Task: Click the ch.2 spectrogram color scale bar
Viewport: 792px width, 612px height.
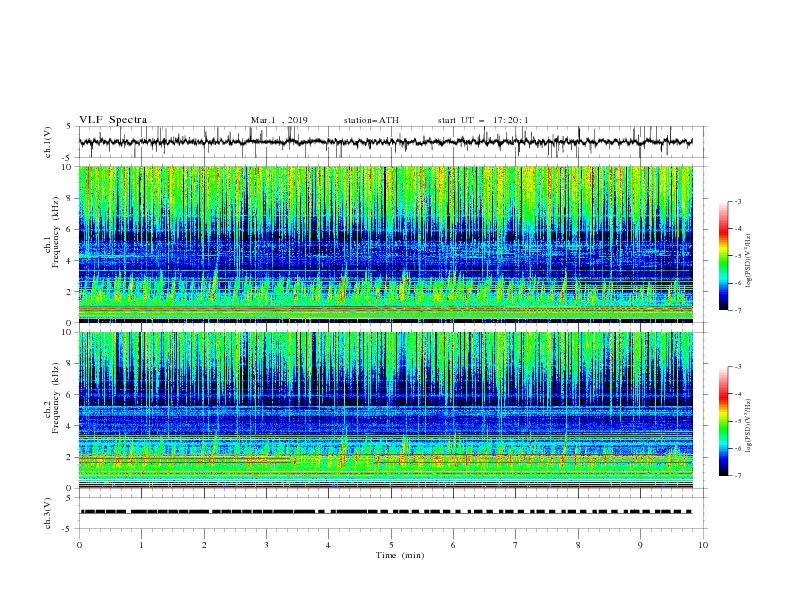Action: coord(723,421)
